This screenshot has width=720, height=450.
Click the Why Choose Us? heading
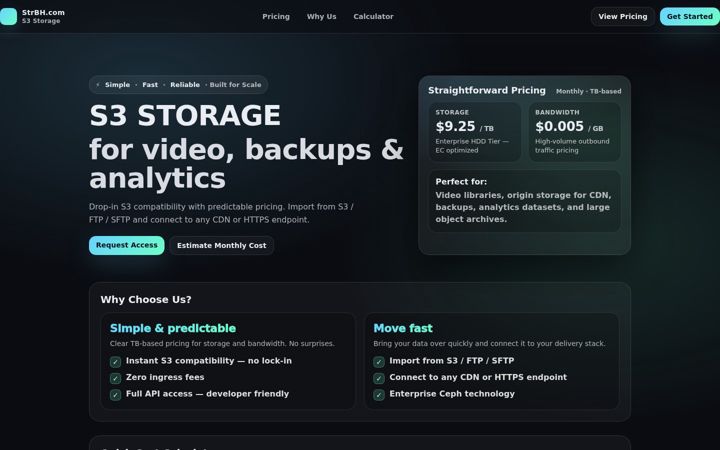pyautogui.click(x=146, y=299)
